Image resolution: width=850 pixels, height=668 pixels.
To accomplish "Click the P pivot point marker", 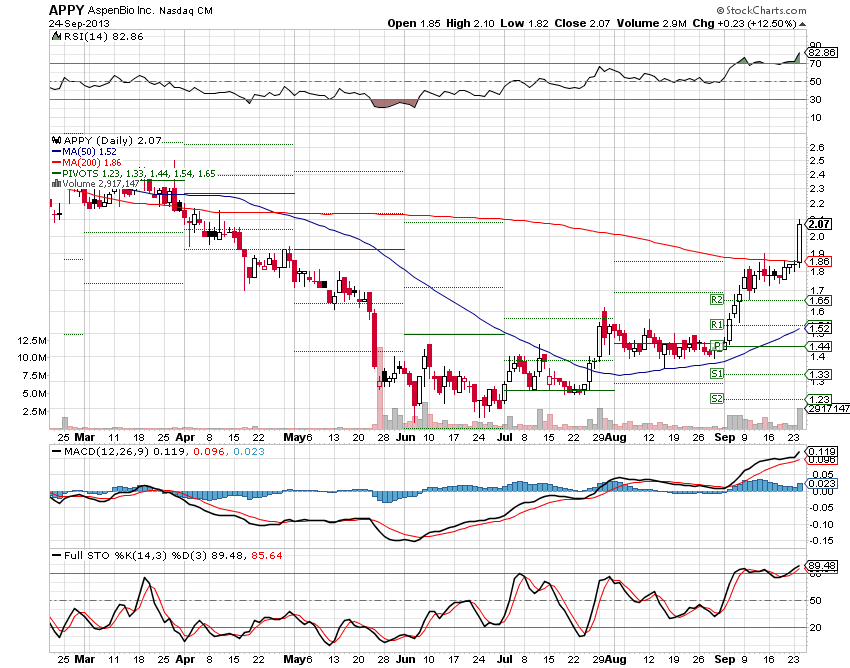I will [x=717, y=346].
